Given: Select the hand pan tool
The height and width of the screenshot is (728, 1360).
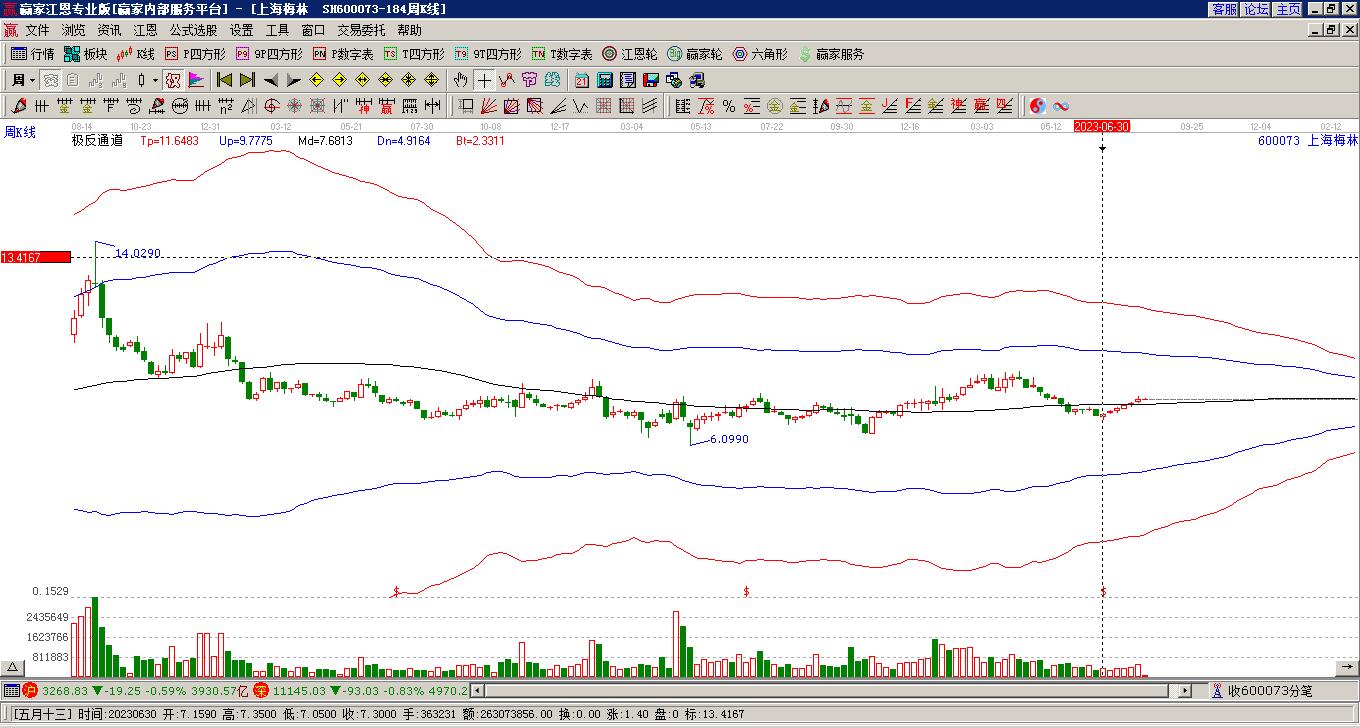Looking at the screenshot, I should tap(460, 80).
